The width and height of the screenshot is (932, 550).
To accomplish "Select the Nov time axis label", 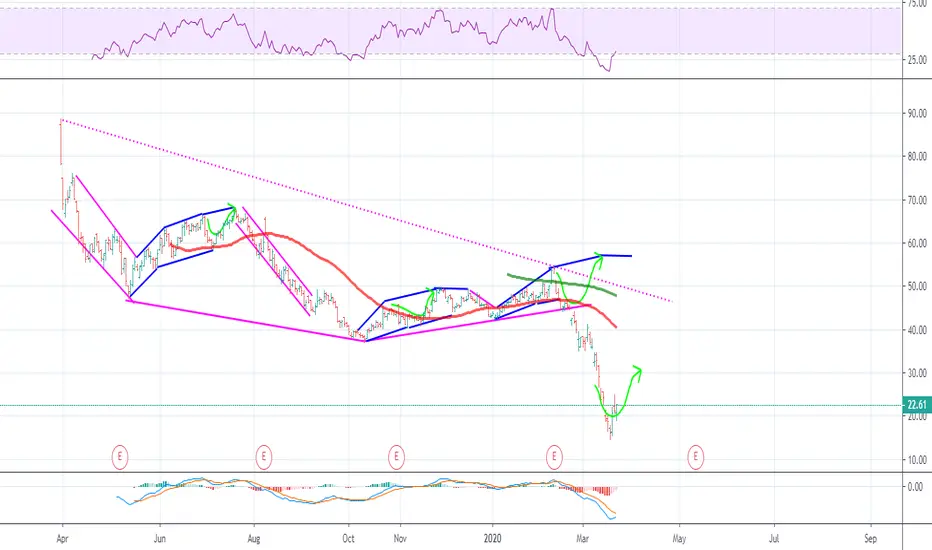I will (400, 539).
